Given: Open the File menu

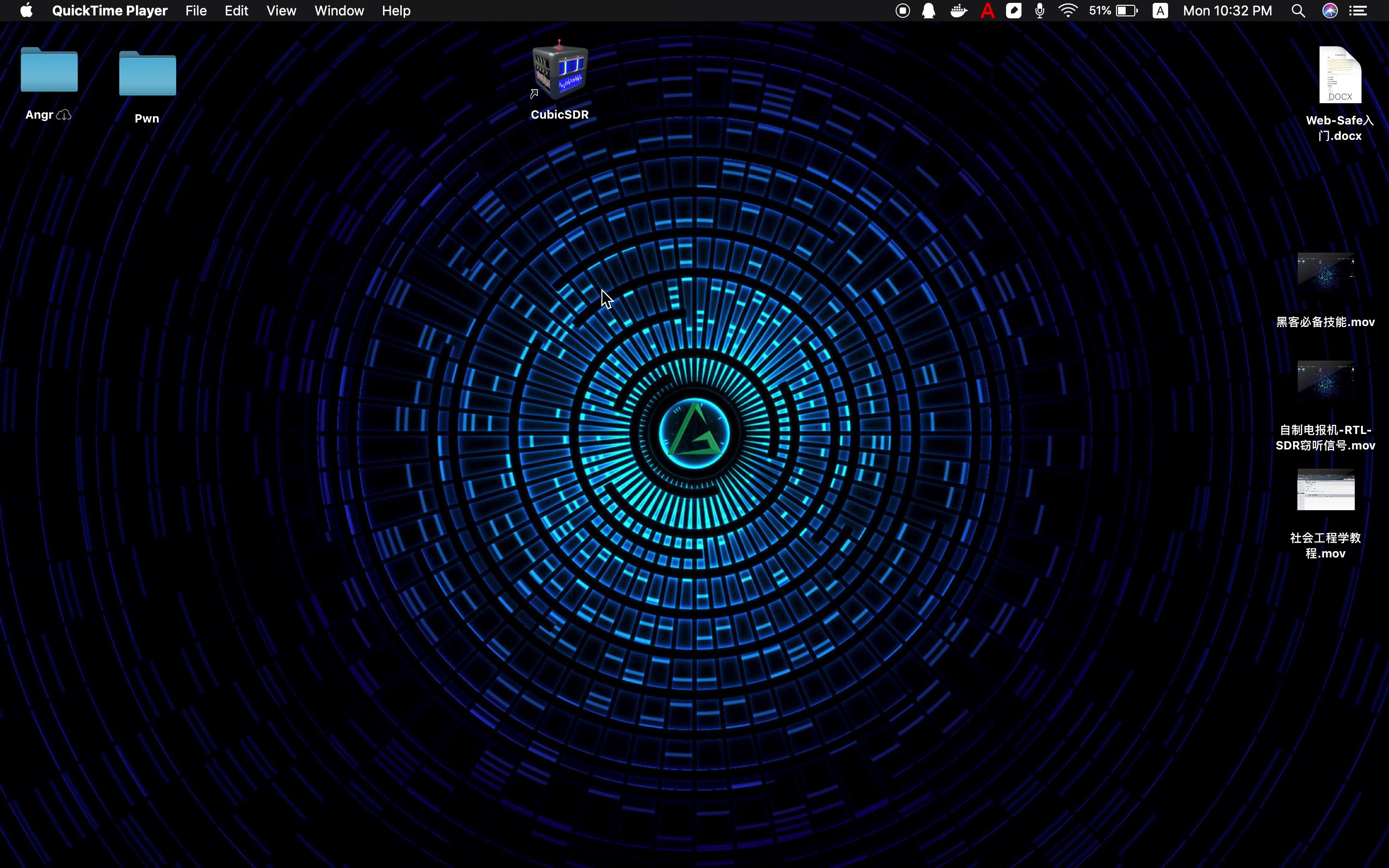Looking at the screenshot, I should point(196,10).
